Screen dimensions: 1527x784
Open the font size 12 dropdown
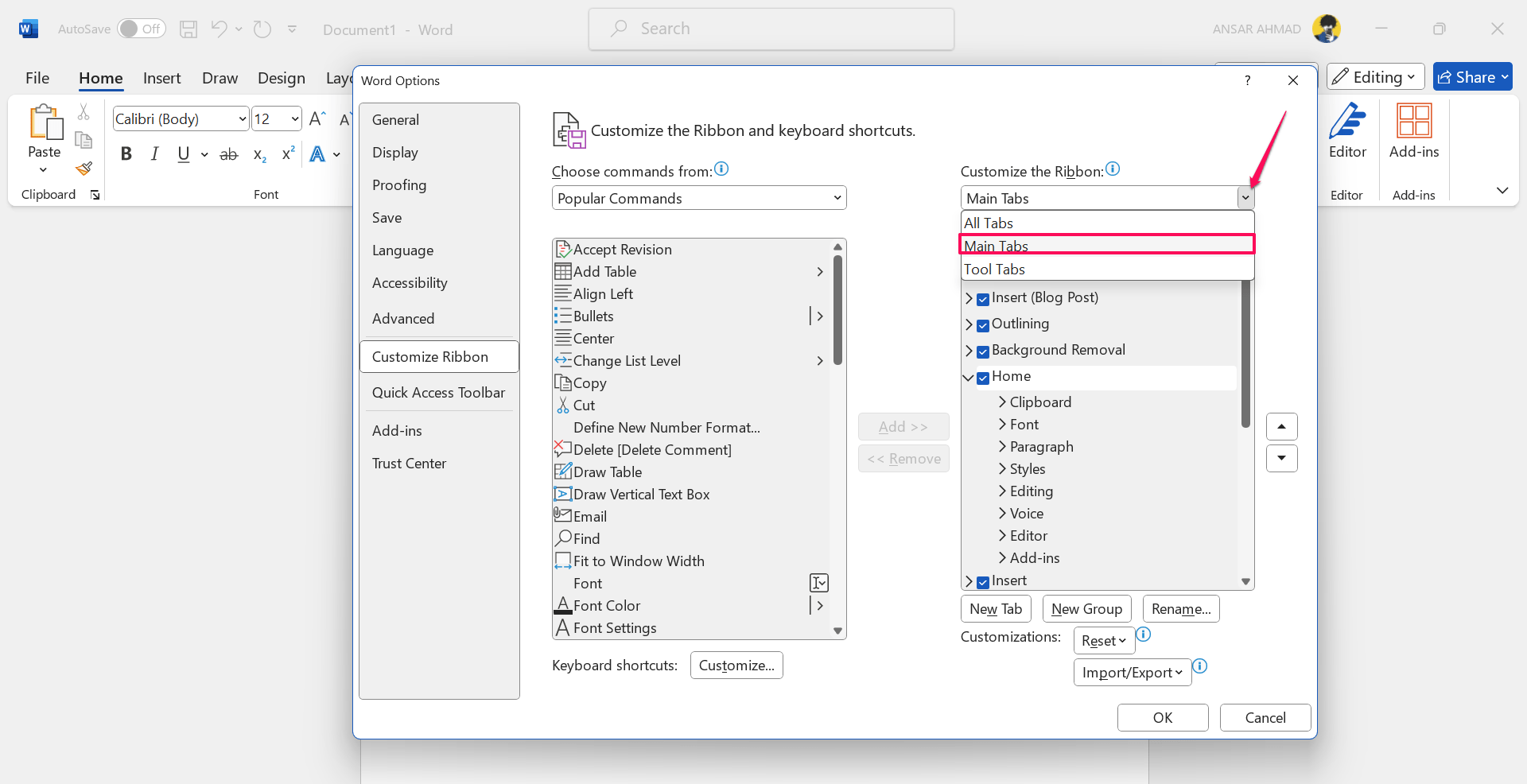point(295,119)
